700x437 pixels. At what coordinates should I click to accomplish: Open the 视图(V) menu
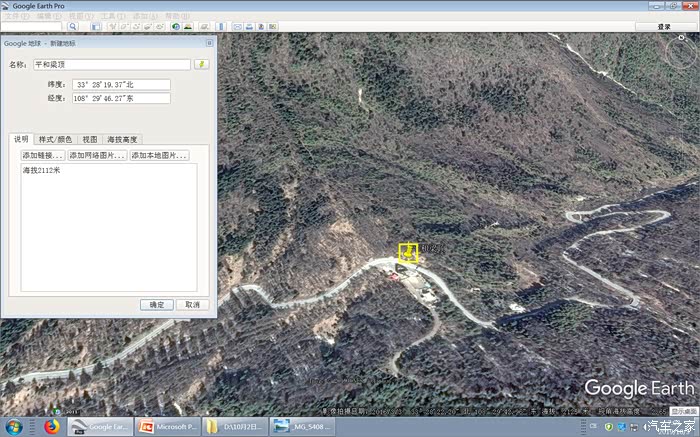tap(81, 16)
